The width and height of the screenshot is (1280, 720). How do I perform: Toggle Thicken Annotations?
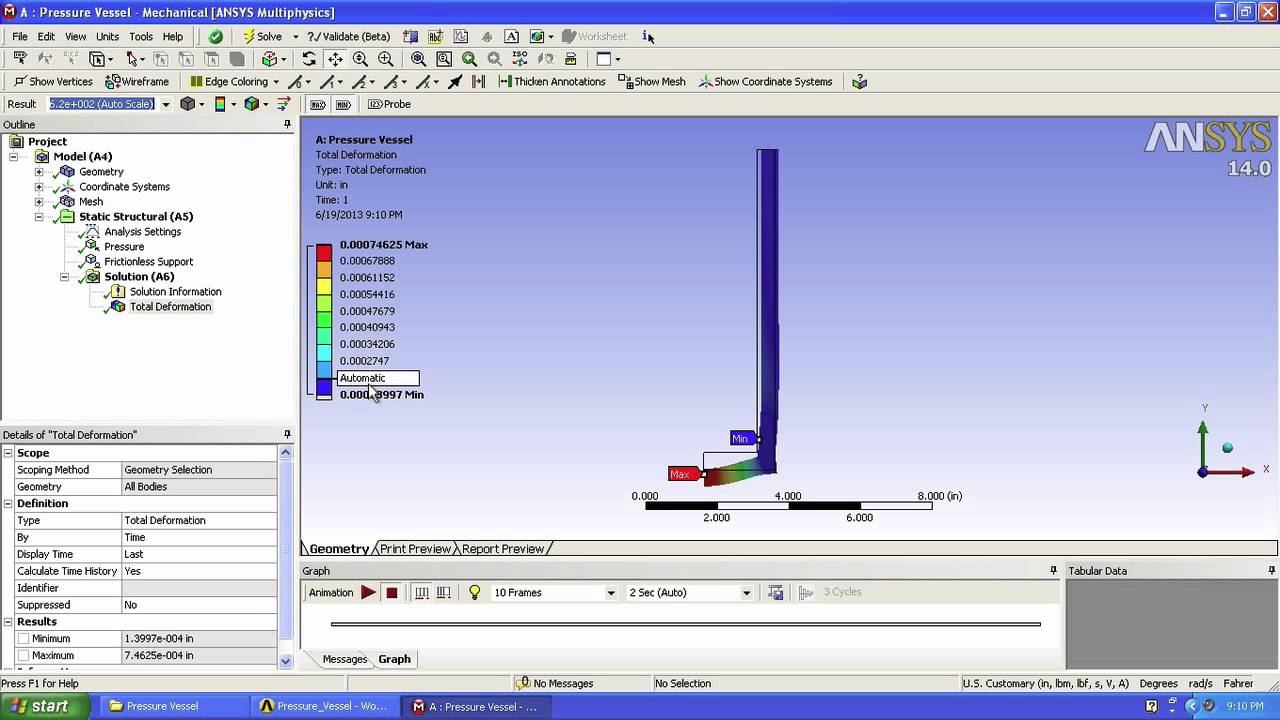[x=551, y=82]
